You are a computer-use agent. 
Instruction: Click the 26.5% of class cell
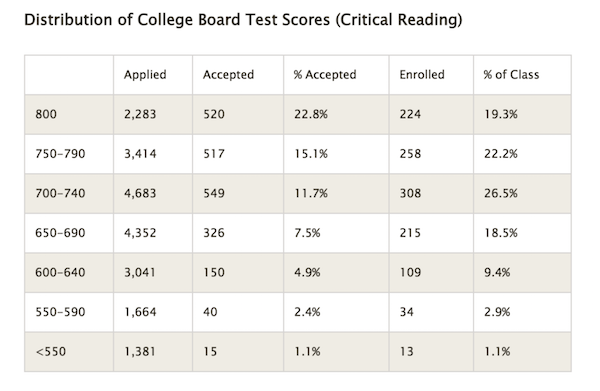(x=501, y=193)
